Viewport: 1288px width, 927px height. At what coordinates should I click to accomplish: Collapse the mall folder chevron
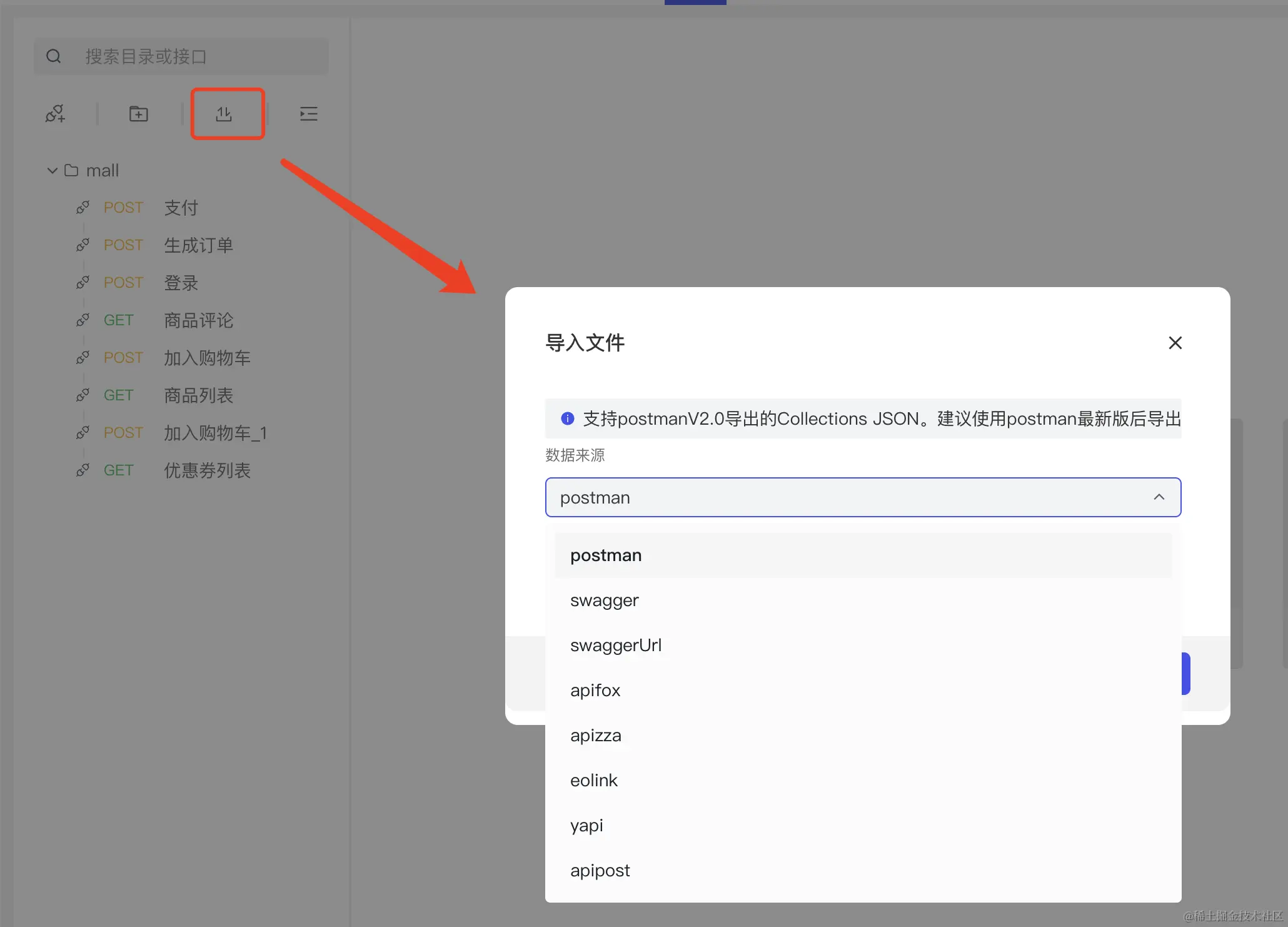click(x=53, y=170)
